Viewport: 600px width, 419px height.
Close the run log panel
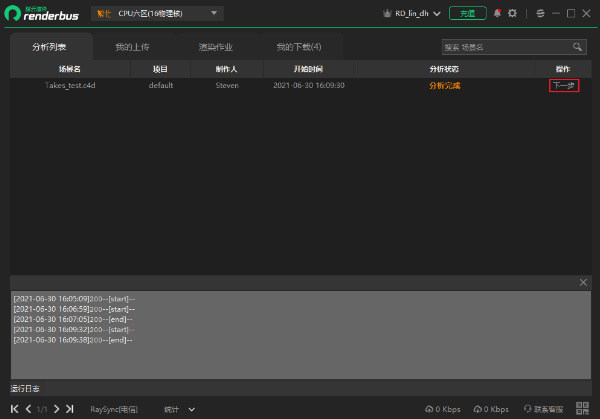coord(584,283)
